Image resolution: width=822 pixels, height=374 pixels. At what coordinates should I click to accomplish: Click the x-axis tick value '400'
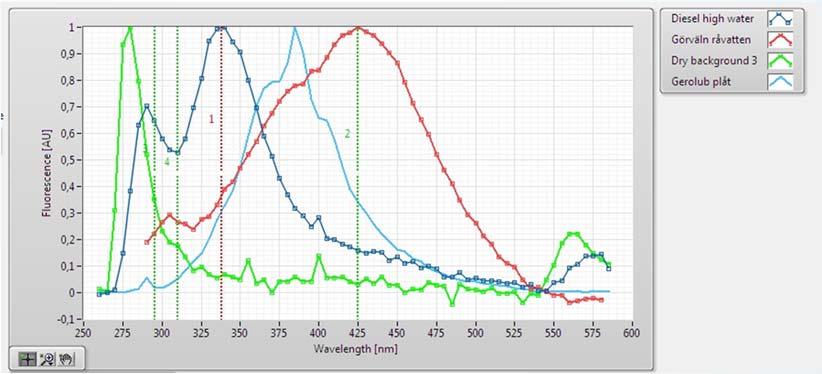point(319,332)
